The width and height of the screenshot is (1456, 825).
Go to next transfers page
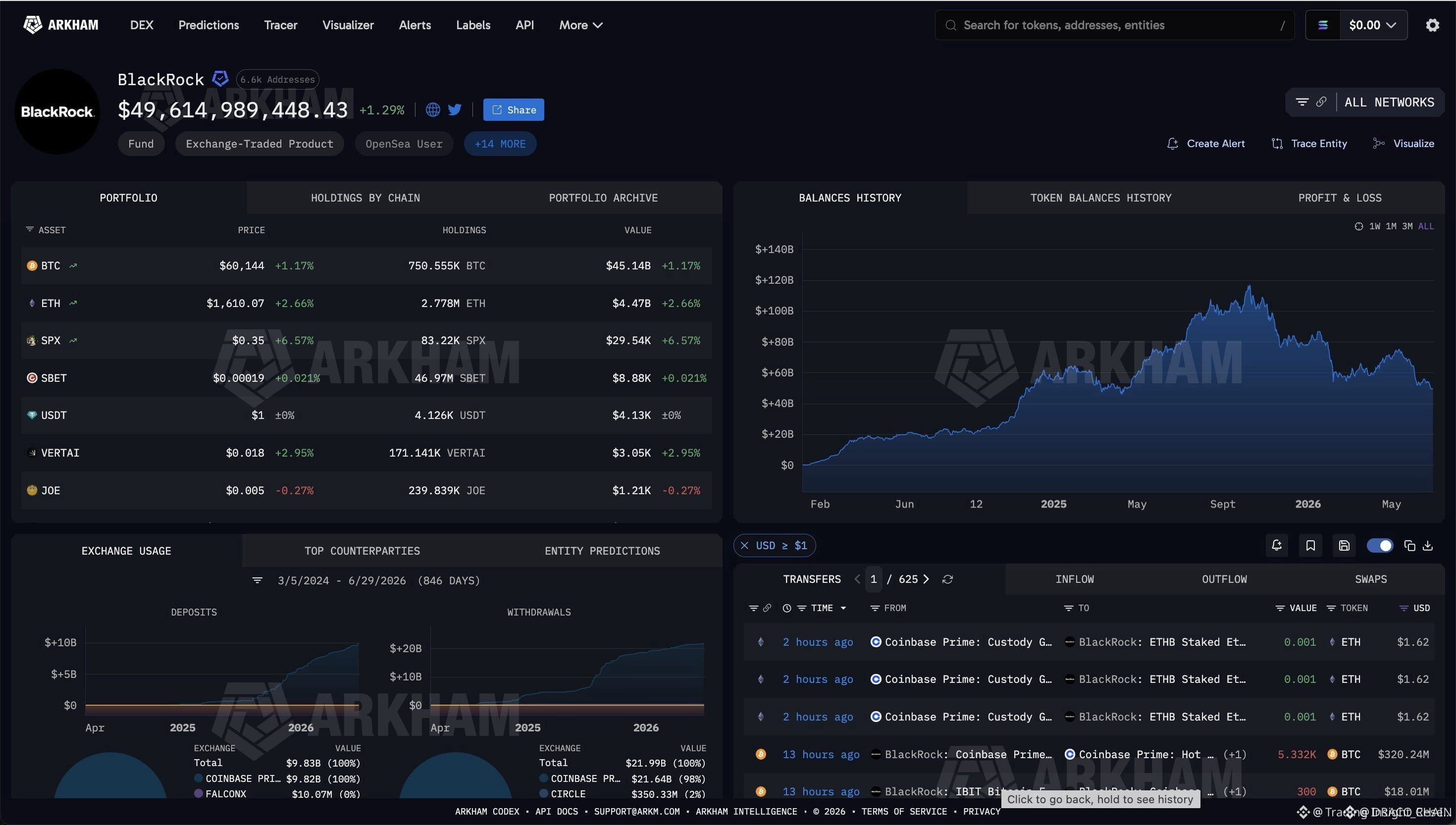point(926,579)
